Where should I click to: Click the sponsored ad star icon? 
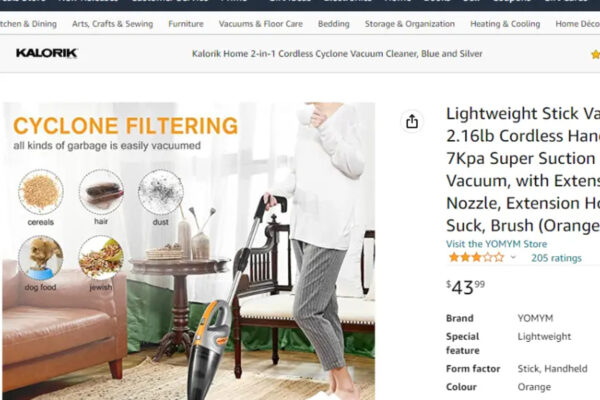point(595,54)
